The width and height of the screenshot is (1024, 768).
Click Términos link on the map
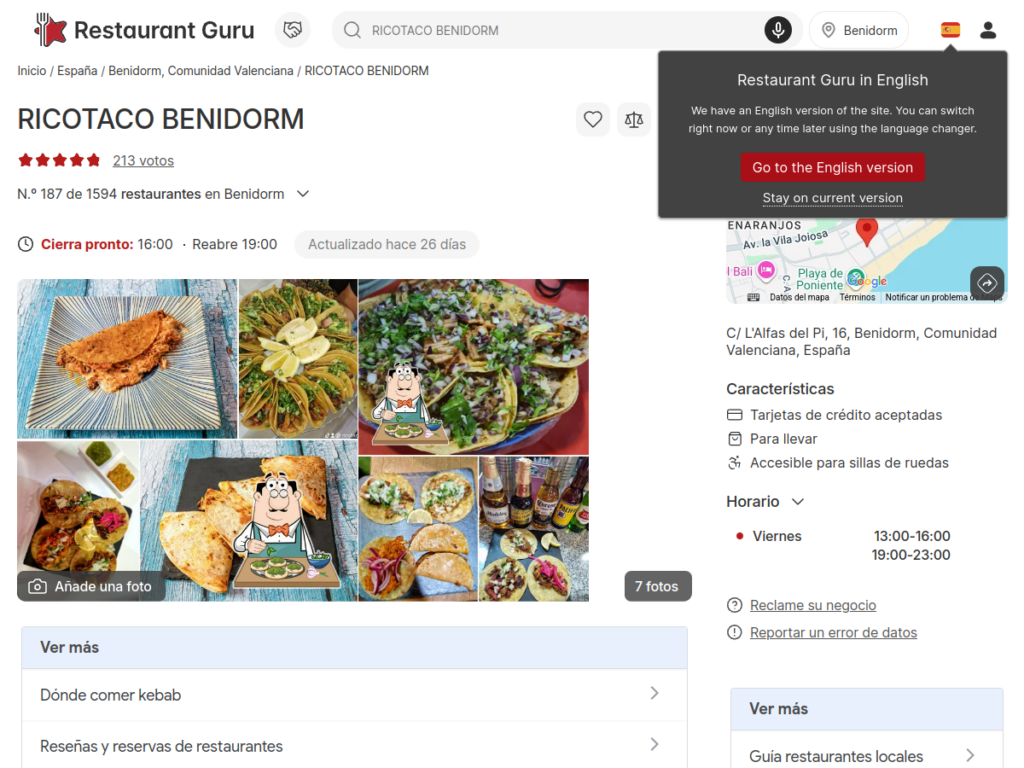[857, 297]
